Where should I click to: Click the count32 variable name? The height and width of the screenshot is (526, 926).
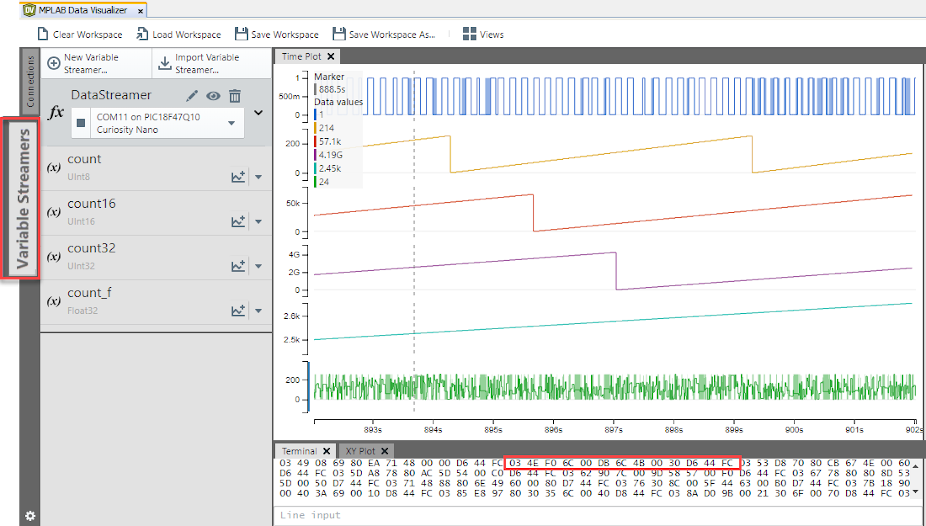(92, 249)
